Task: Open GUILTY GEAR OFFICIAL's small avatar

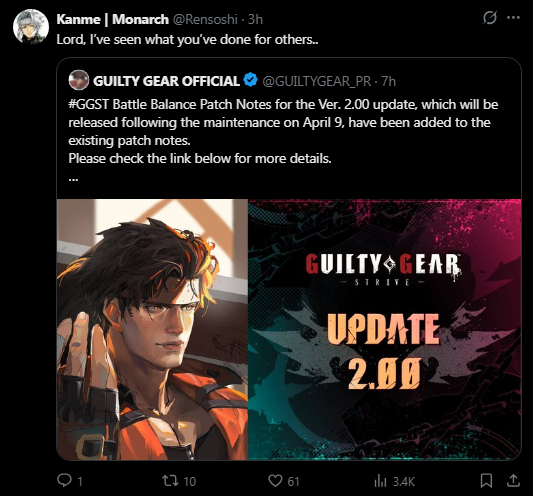Action: tap(79, 80)
